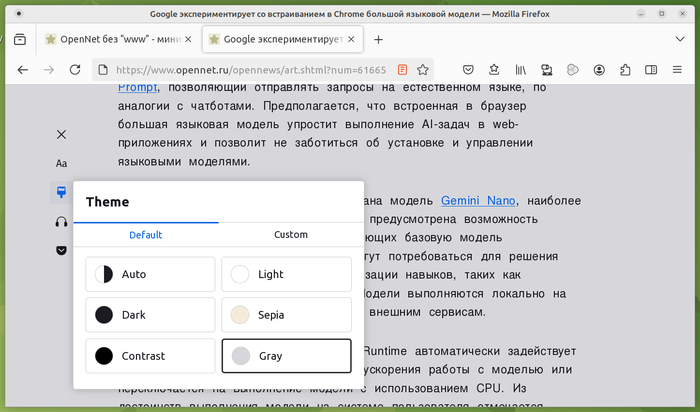Toggle the Reader View icon in address bar
The height and width of the screenshot is (412, 700).
click(402, 70)
